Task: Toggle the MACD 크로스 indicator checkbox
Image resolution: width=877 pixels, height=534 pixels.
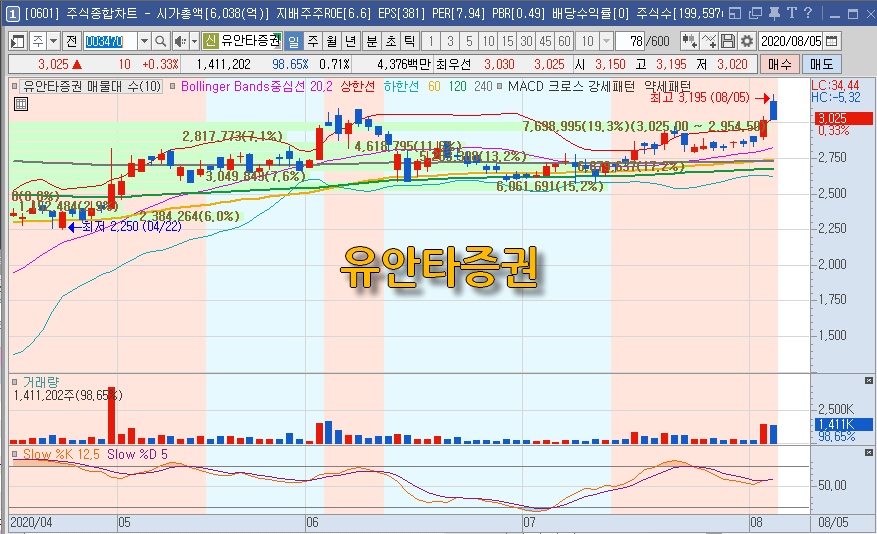Action: pos(499,87)
